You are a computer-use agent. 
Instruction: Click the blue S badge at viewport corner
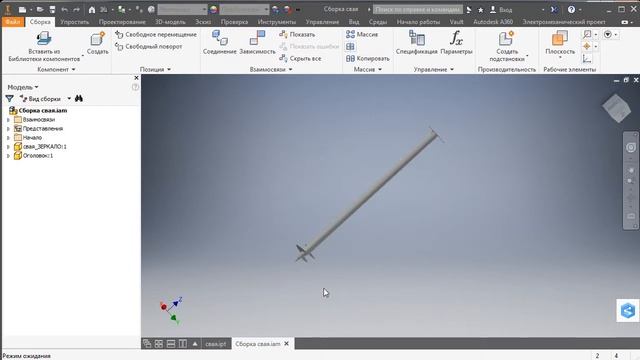point(628,311)
